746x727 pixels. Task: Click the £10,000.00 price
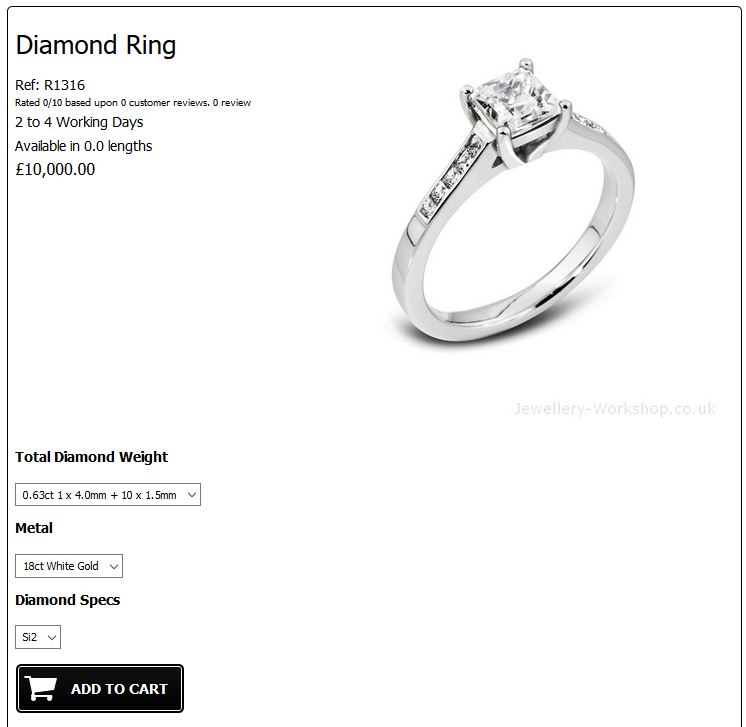click(x=55, y=169)
